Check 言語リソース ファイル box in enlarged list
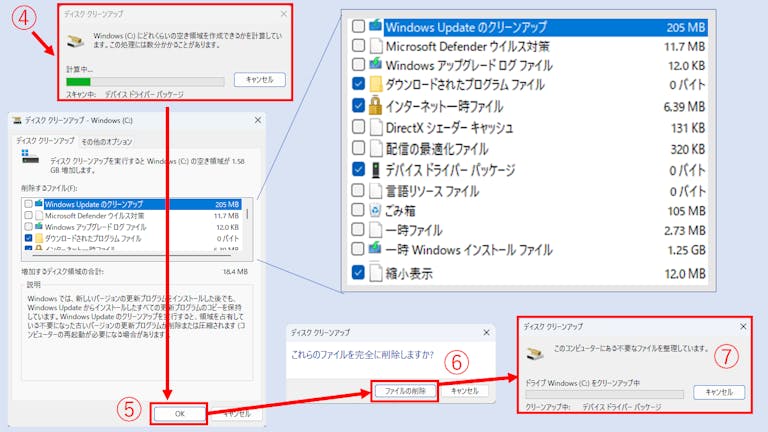768x432 pixels. click(x=358, y=190)
